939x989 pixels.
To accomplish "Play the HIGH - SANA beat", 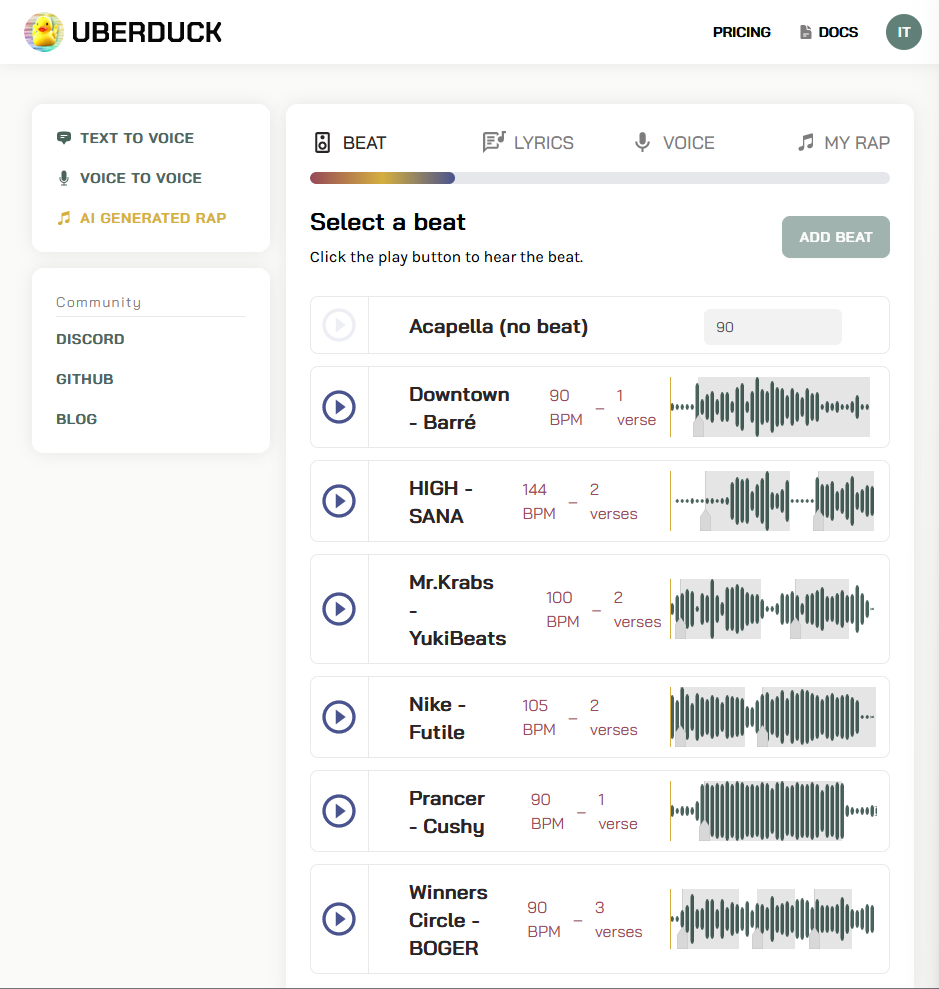I will [x=339, y=501].
